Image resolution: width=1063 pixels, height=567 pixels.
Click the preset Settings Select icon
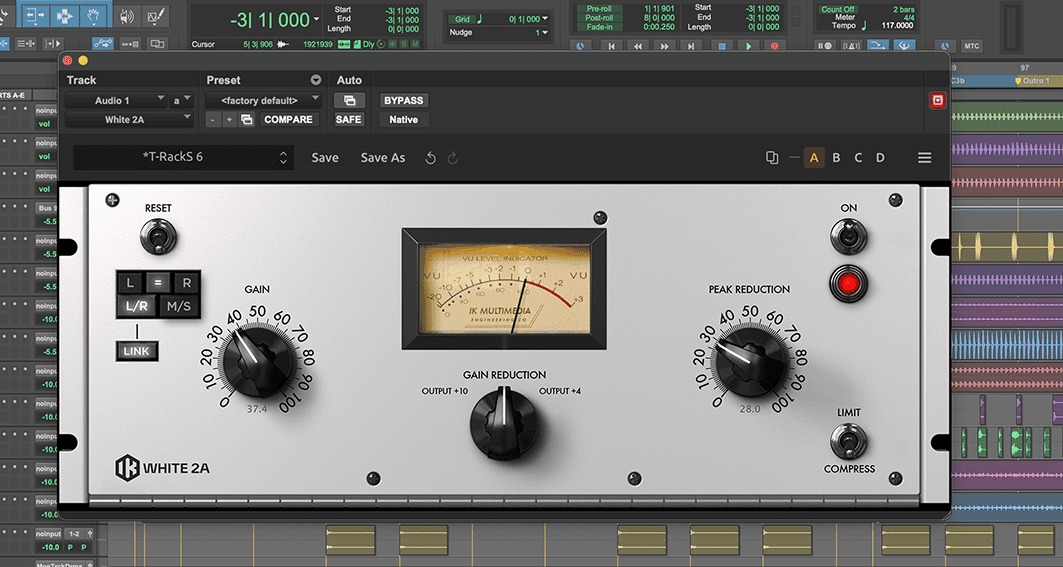coord(247,120)
